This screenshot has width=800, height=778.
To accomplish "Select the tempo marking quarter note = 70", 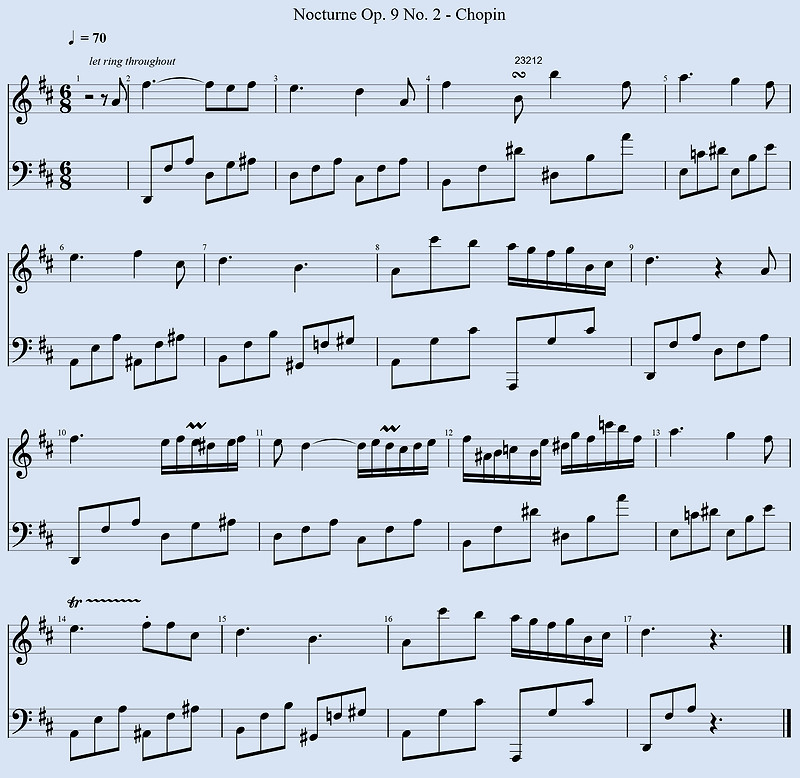I will (87, 38).
